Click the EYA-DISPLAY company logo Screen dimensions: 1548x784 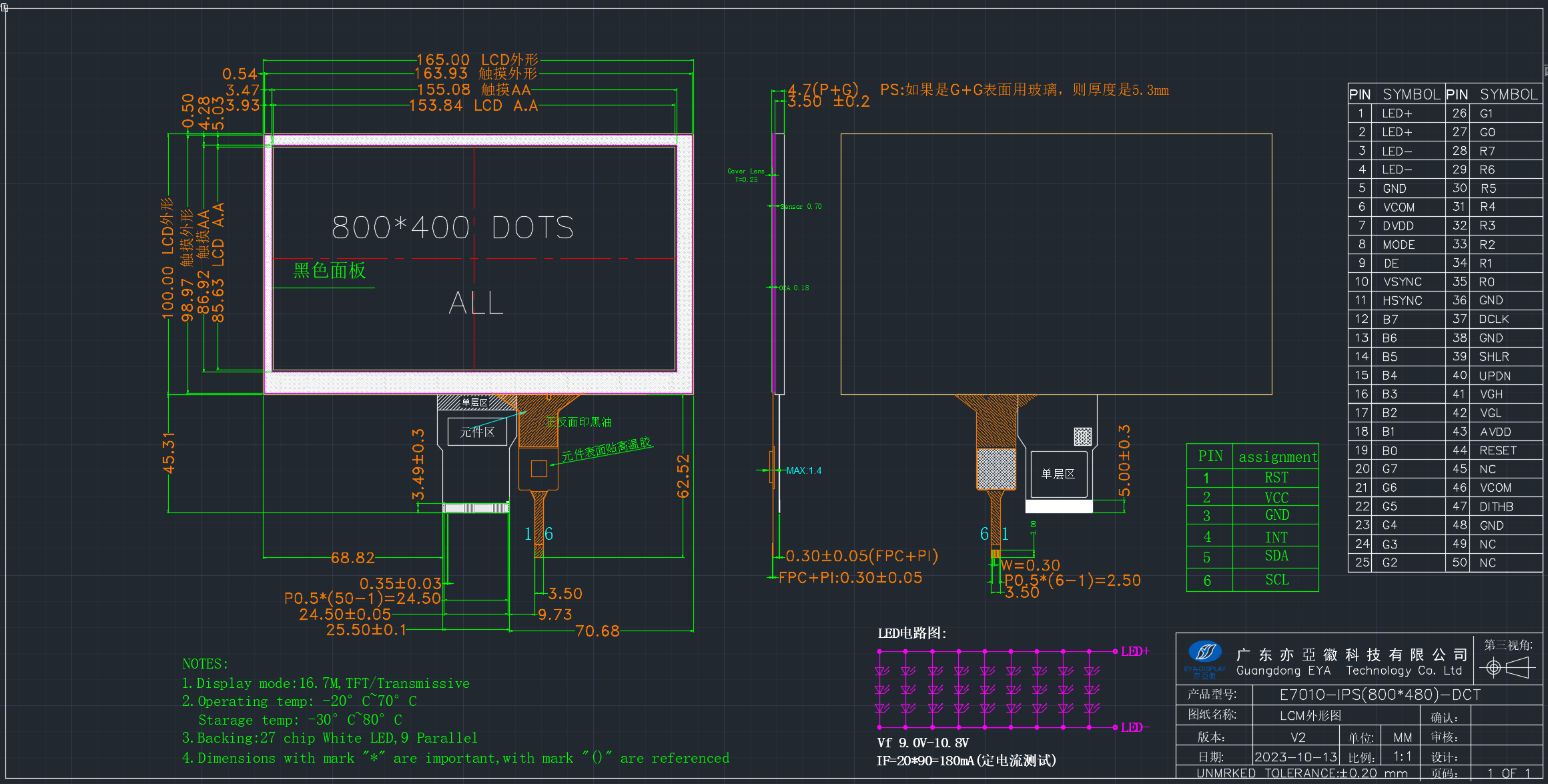(x=1204, y=659)
